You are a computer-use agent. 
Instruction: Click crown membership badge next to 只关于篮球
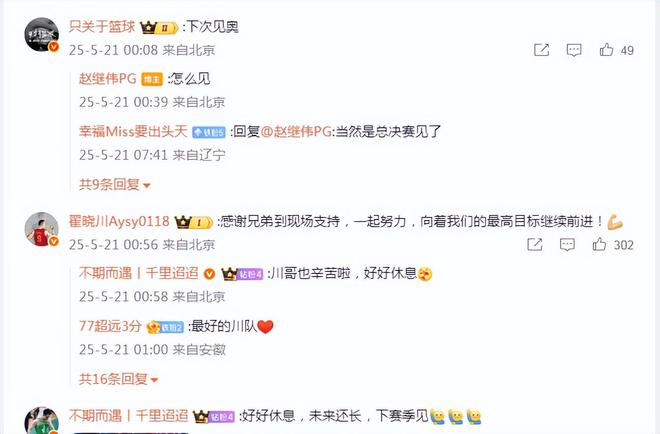(159, 28)
